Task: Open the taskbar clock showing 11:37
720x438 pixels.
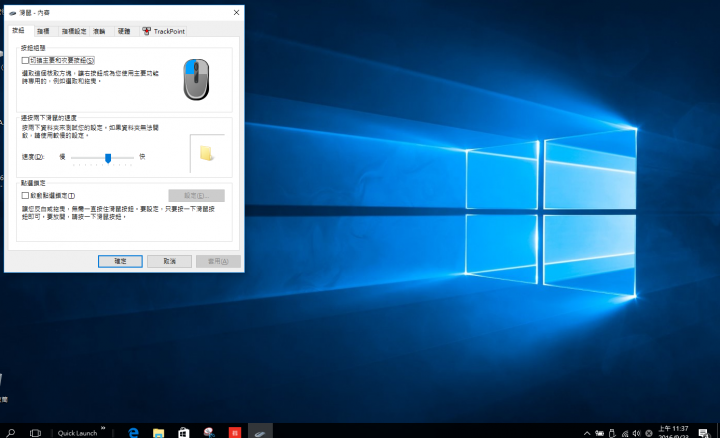Action: (674, 432)
